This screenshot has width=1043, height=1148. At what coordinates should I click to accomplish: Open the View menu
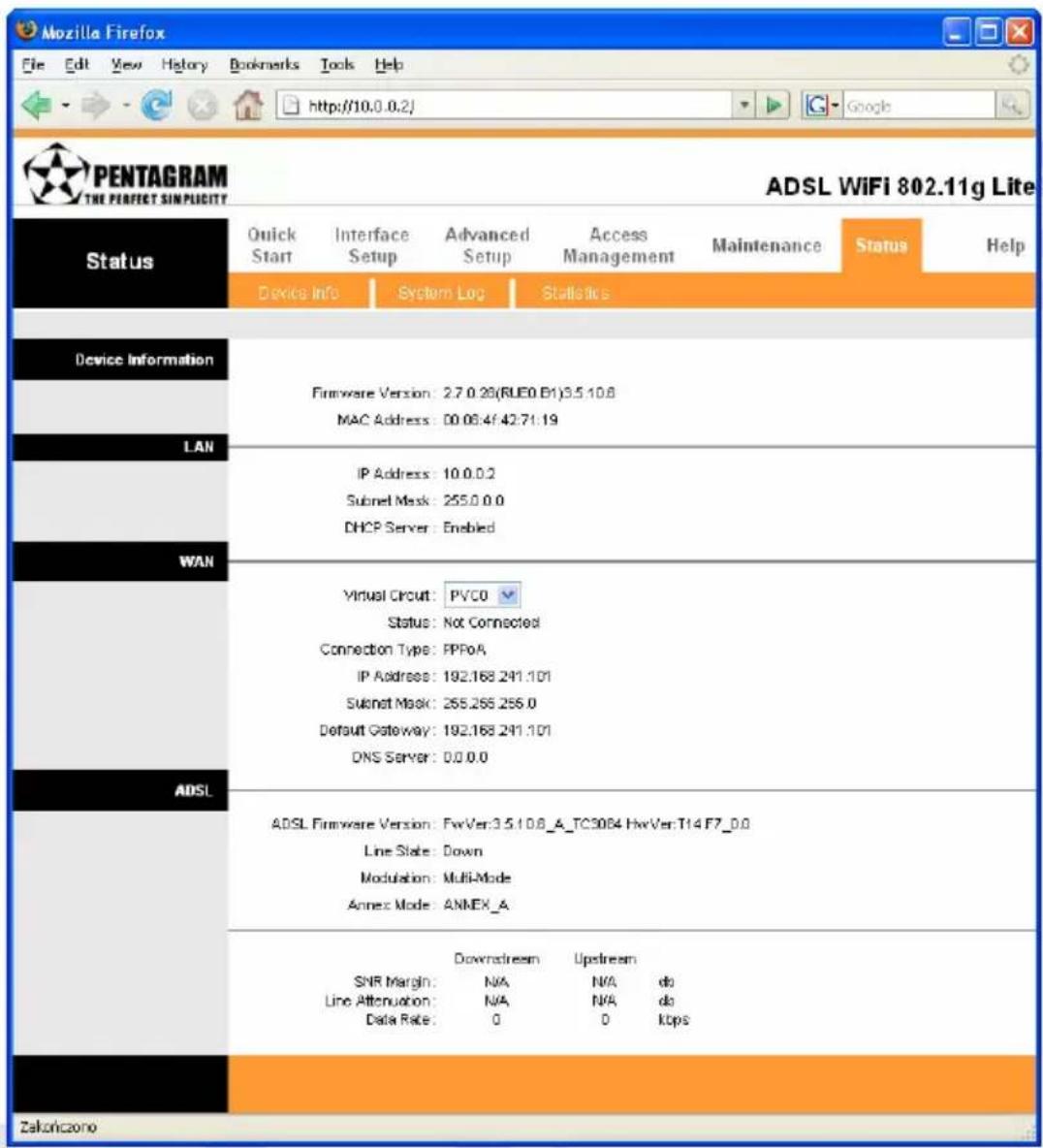click(x=126, y=64)
